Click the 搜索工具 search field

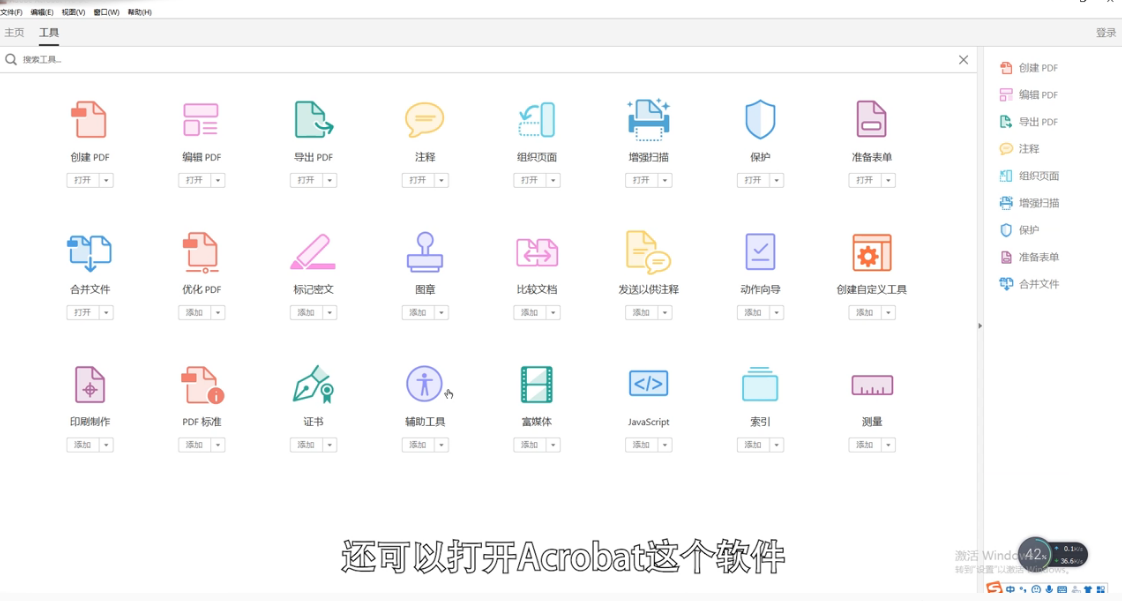487,59
